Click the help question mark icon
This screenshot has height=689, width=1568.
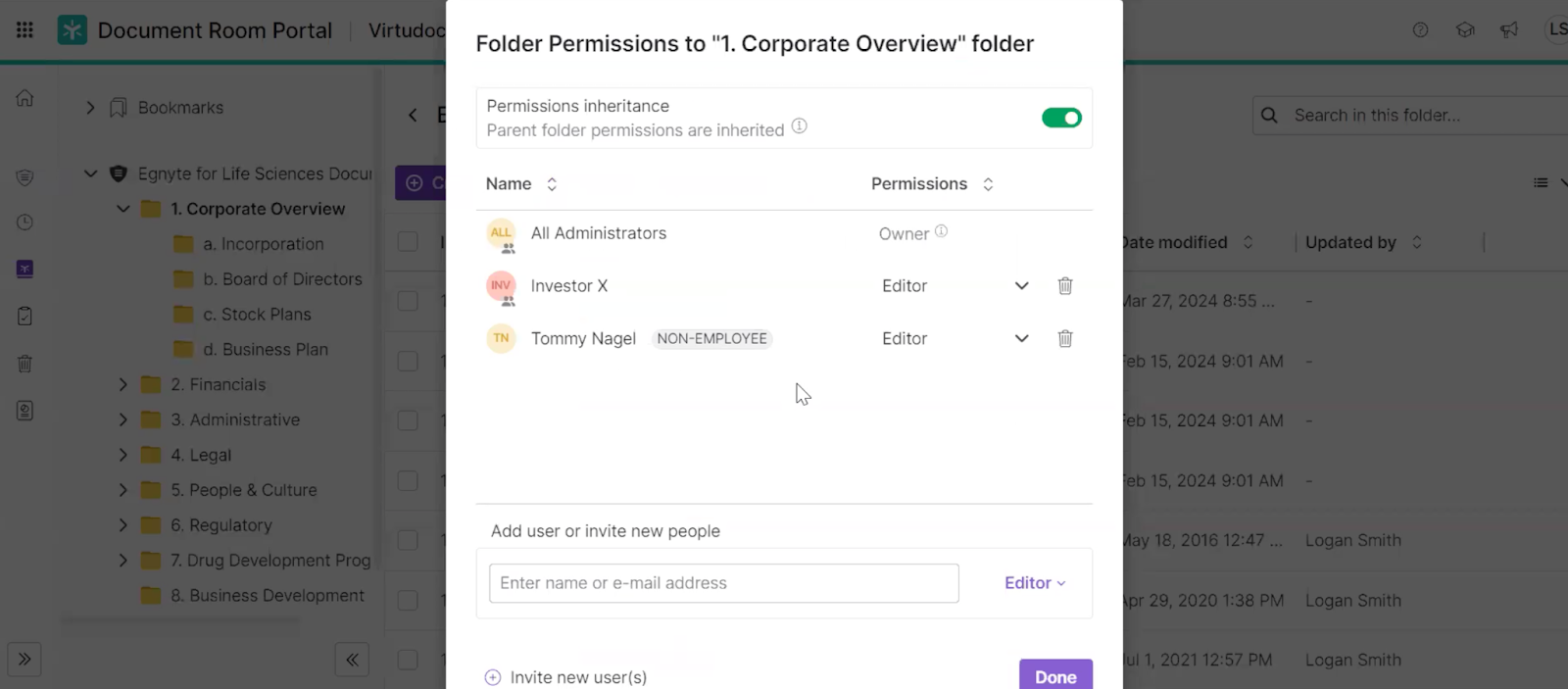click(1420, 30)
